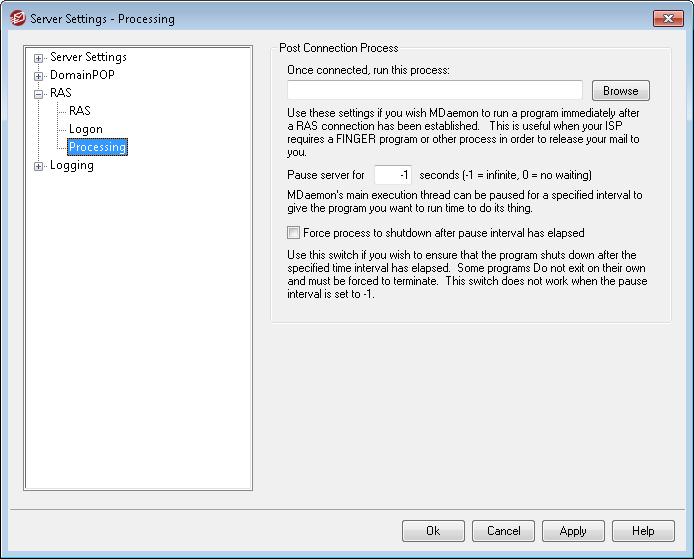694x559 pixels.
Task: Click the pause server seconds field
Action: point(392,175)
